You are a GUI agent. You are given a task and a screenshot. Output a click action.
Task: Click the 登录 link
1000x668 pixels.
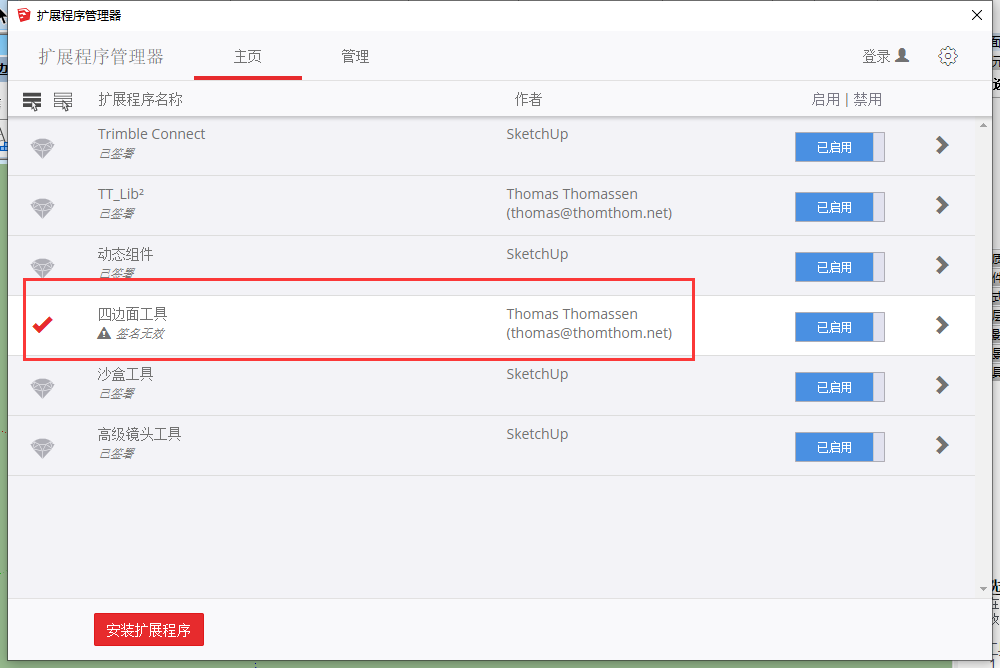click(x=876, y=57)
